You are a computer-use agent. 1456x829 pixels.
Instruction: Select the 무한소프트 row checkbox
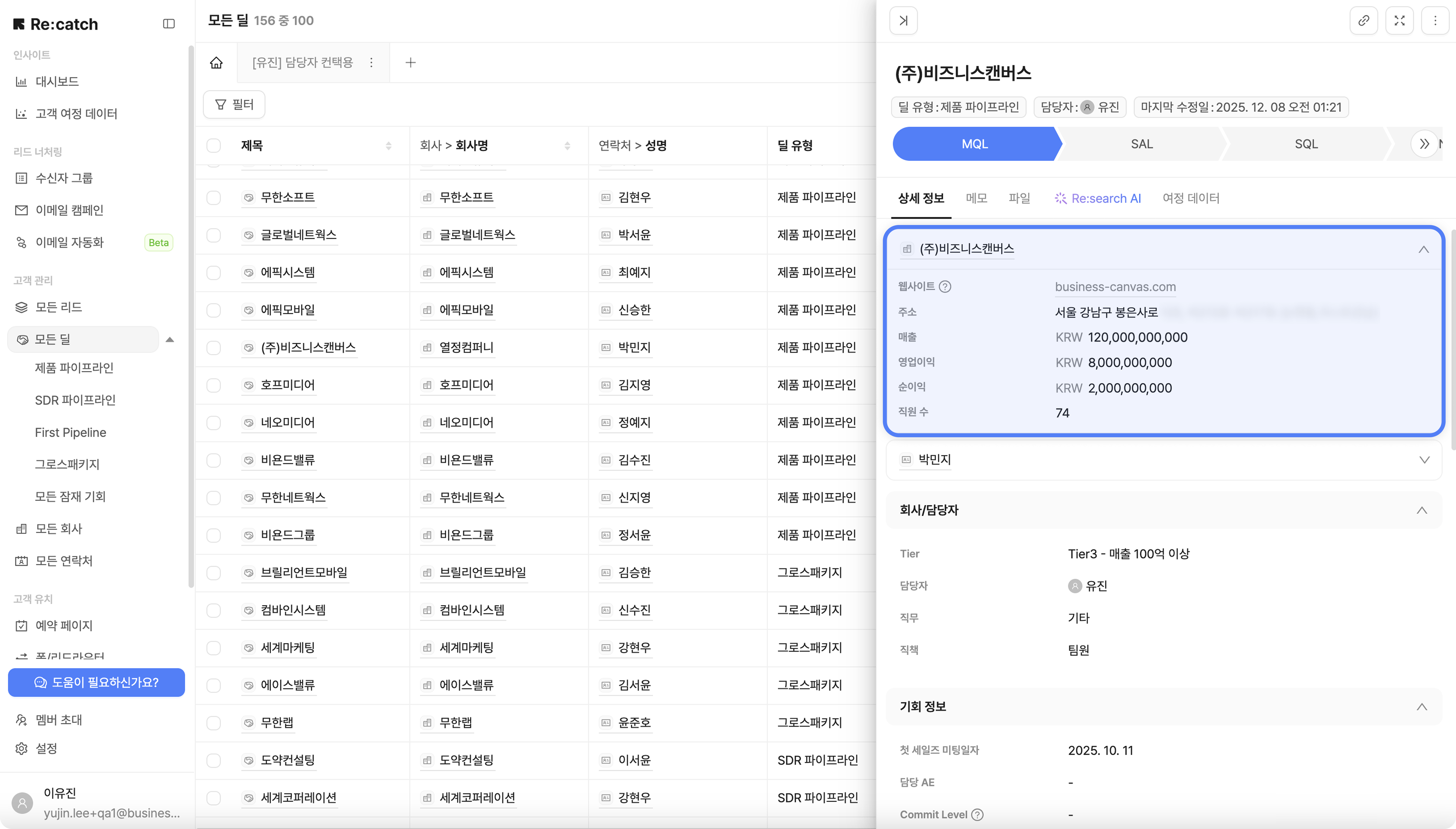coord(214,197)
